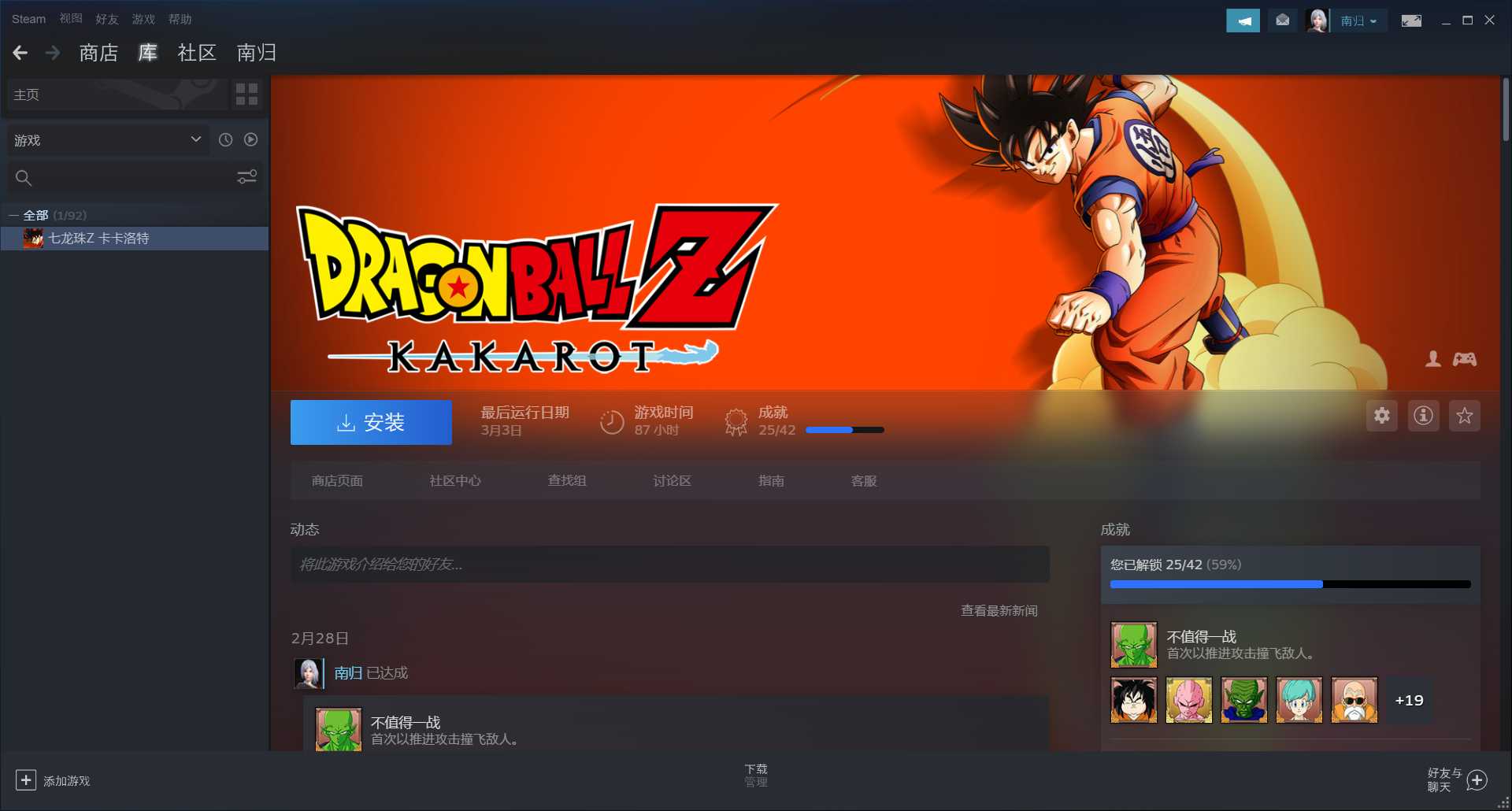Show game info icon

1423,415
